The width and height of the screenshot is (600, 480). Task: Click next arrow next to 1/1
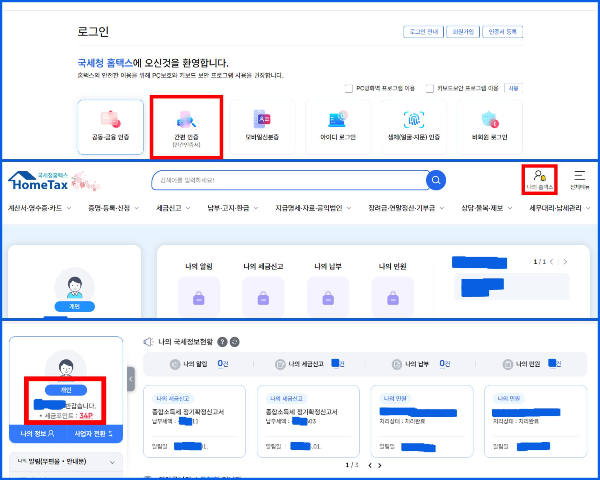[x=565, y=262]
